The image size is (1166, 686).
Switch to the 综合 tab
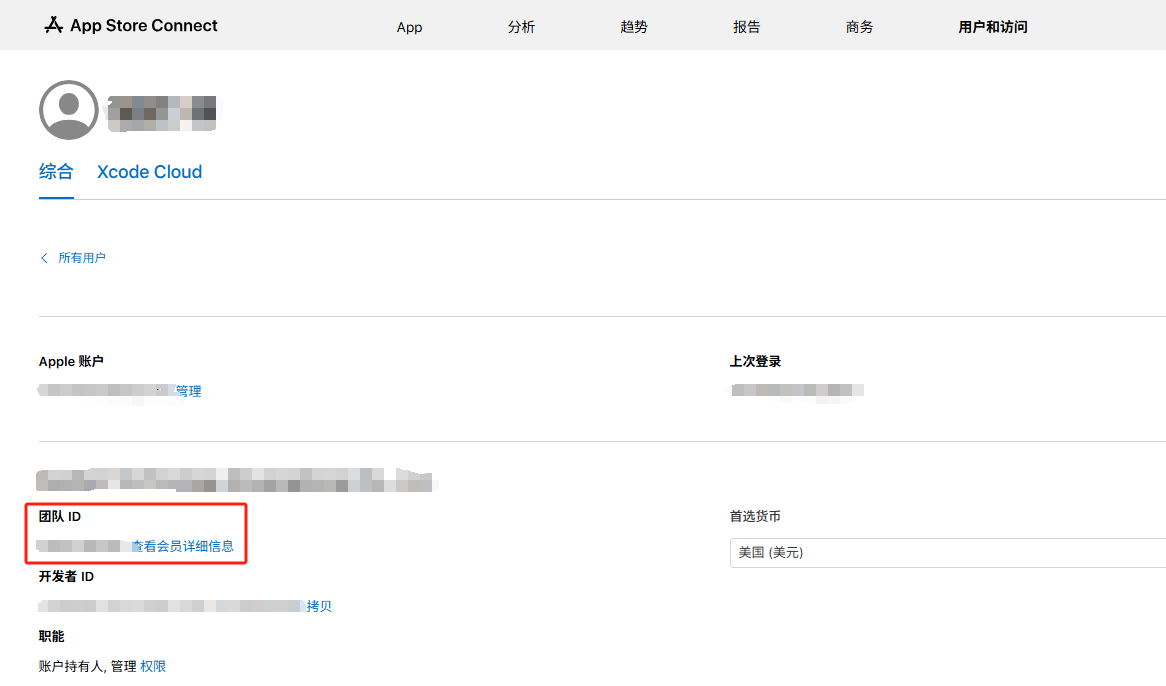pos(56,172)
